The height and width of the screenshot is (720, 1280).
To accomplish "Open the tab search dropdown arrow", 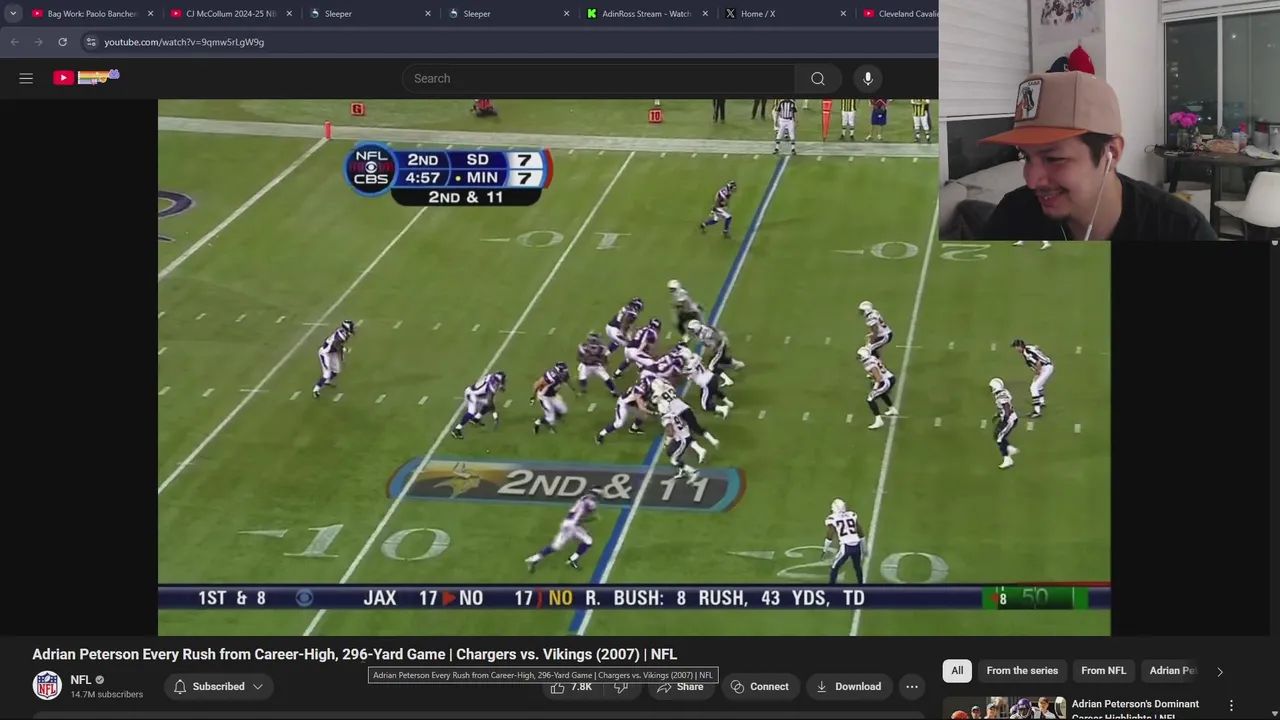I will [13, 13].
